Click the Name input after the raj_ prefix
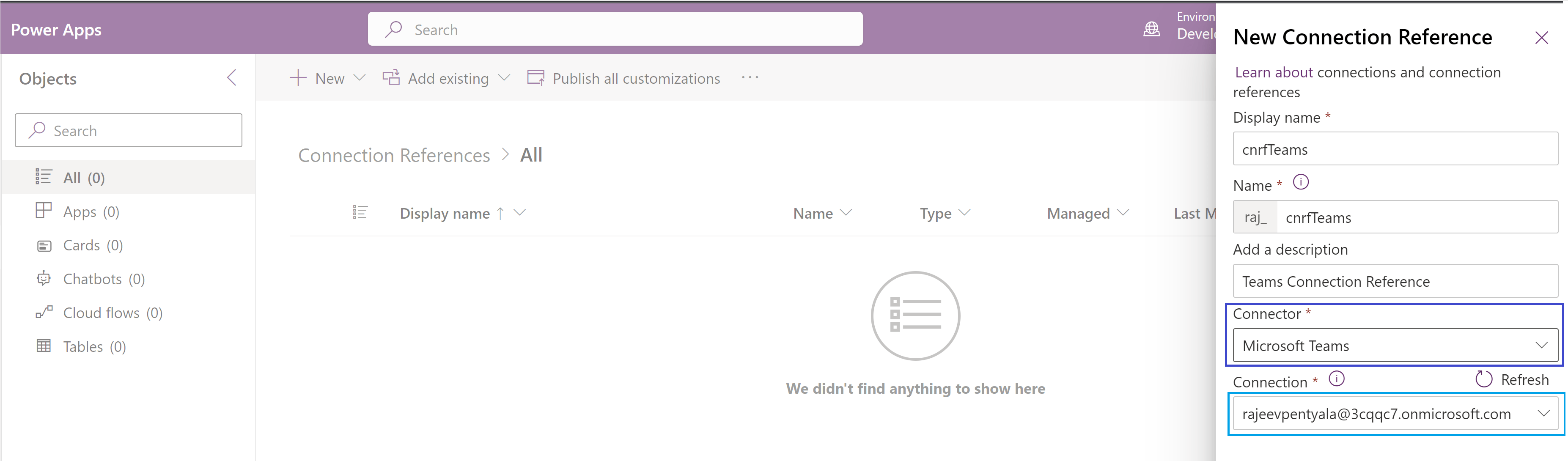This screenshot has height=461, width=1568. coord(1417,217)
